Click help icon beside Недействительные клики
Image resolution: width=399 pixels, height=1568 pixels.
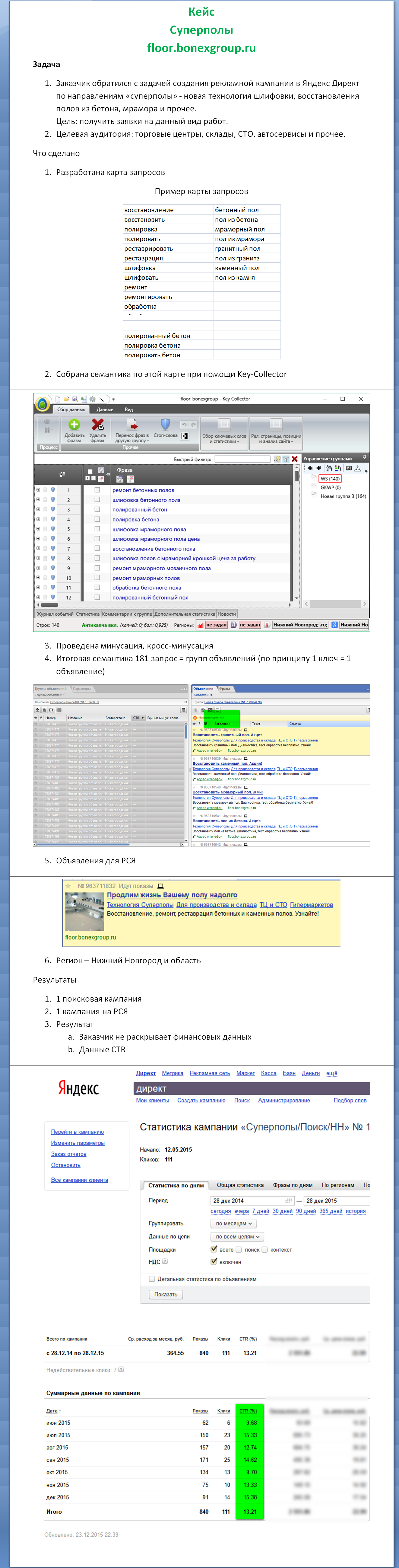click(121, 1369)
